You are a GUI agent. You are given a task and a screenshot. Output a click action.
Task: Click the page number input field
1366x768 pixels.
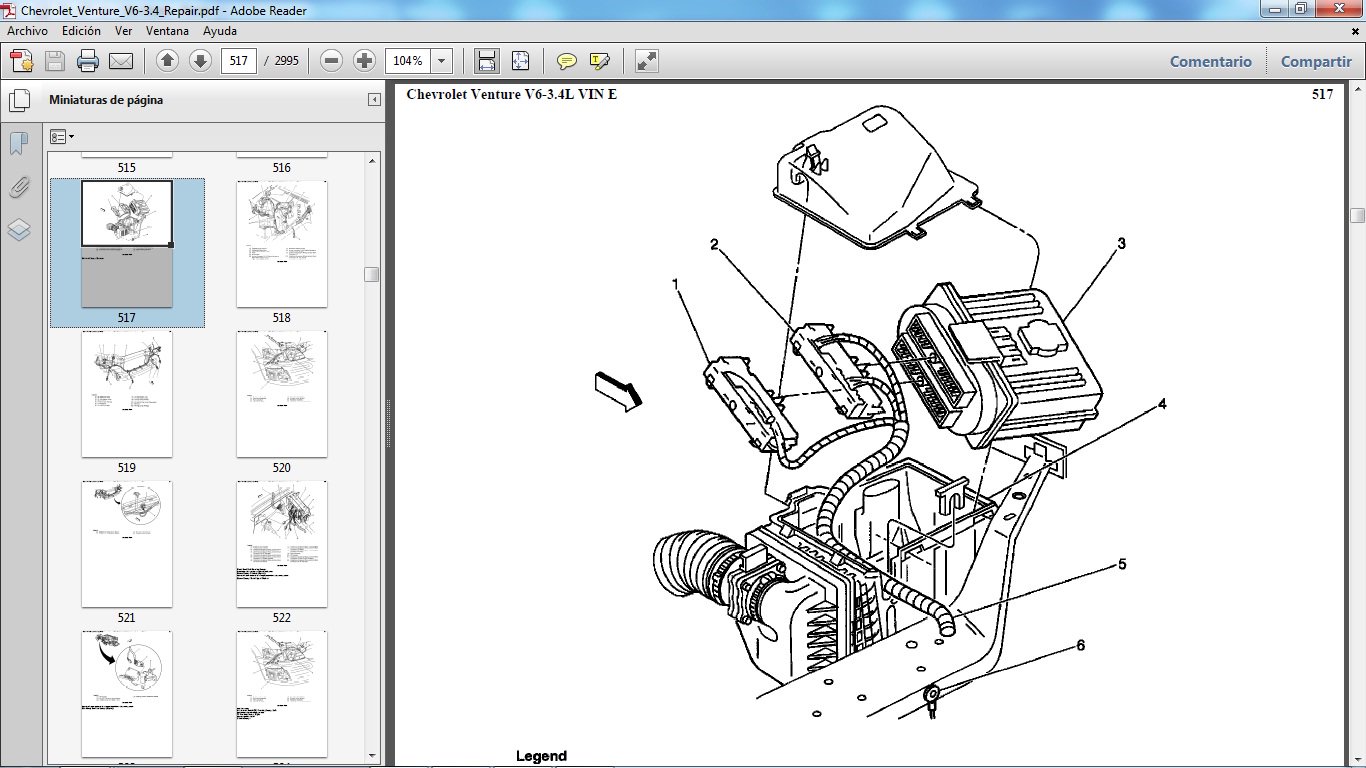tap(239, 61)
